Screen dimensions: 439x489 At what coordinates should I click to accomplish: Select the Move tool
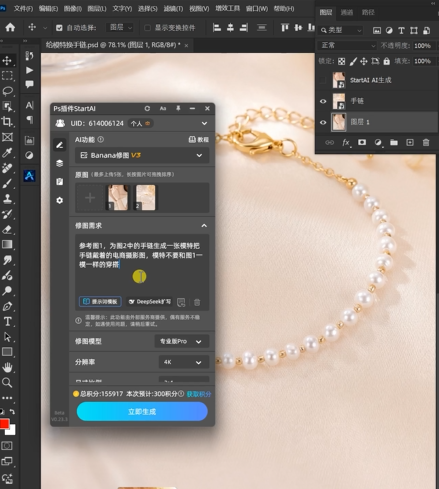pyautogui.click(x=7, y=61)
